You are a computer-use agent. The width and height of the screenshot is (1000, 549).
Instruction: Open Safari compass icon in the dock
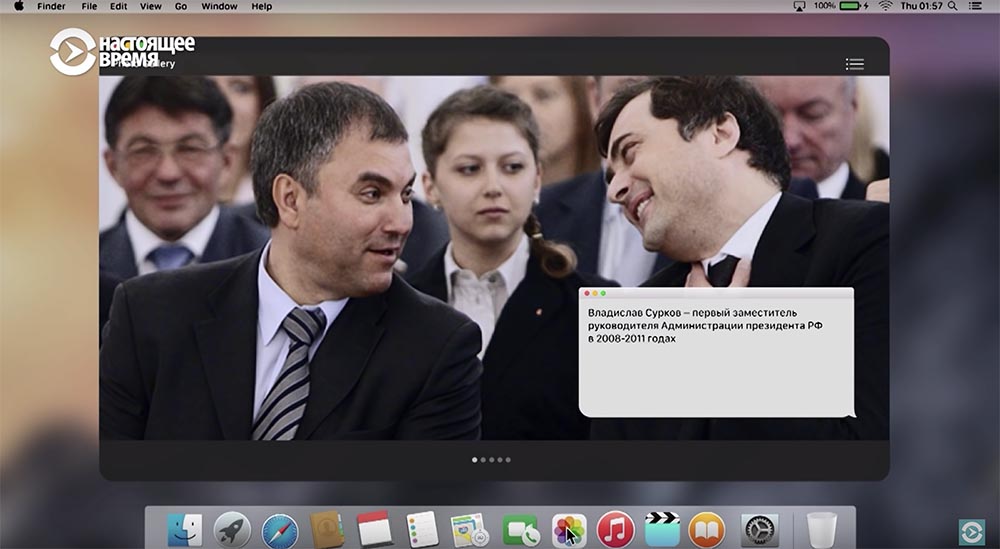pos(279,531)
